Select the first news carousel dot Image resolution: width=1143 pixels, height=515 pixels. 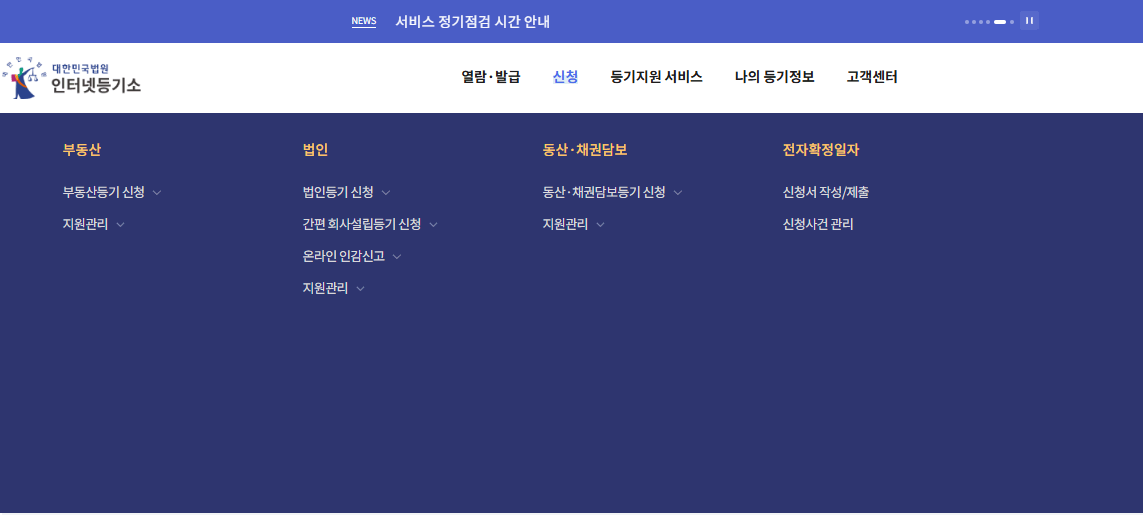click(967, 22)
